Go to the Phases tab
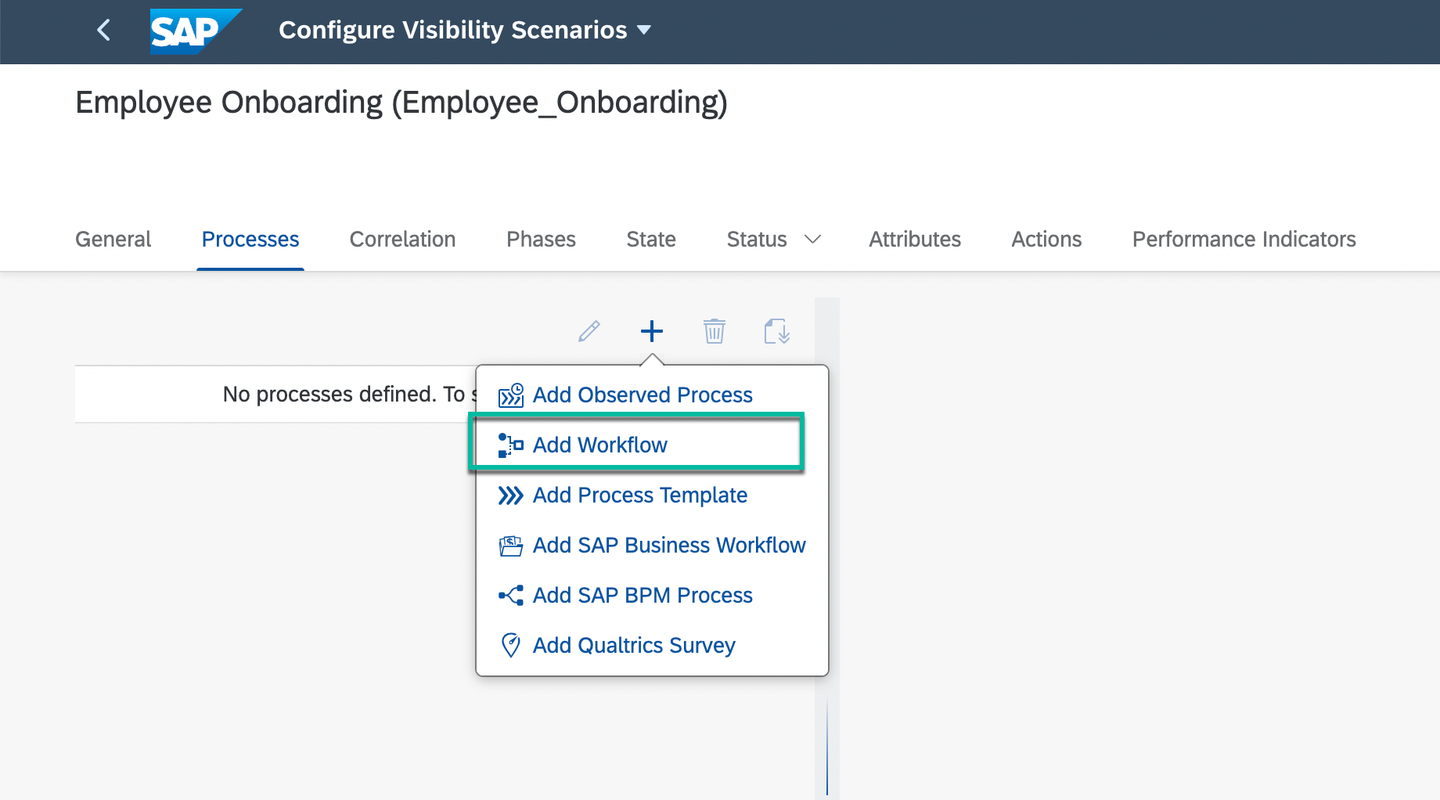This screenshot has width=1440, height=800. coord(541,239)
